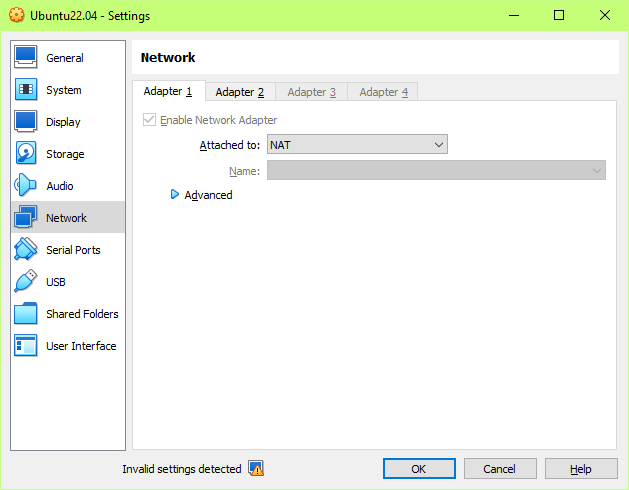This screenshot has width=629, height=490.
Task: Click the Advanced label text
Action: 209,195
